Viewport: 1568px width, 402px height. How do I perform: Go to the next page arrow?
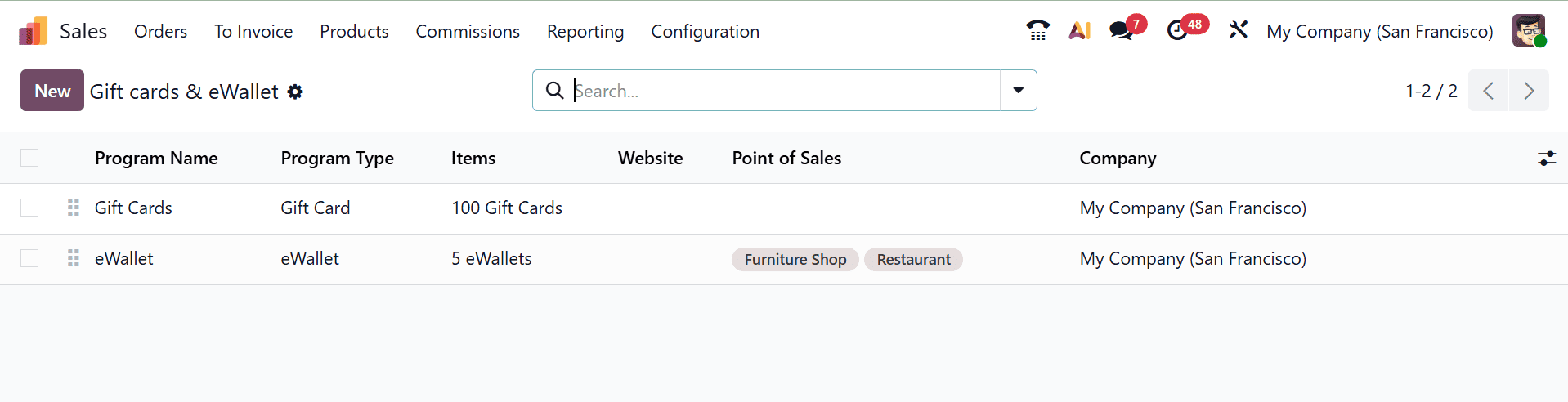click(1529, 91)
